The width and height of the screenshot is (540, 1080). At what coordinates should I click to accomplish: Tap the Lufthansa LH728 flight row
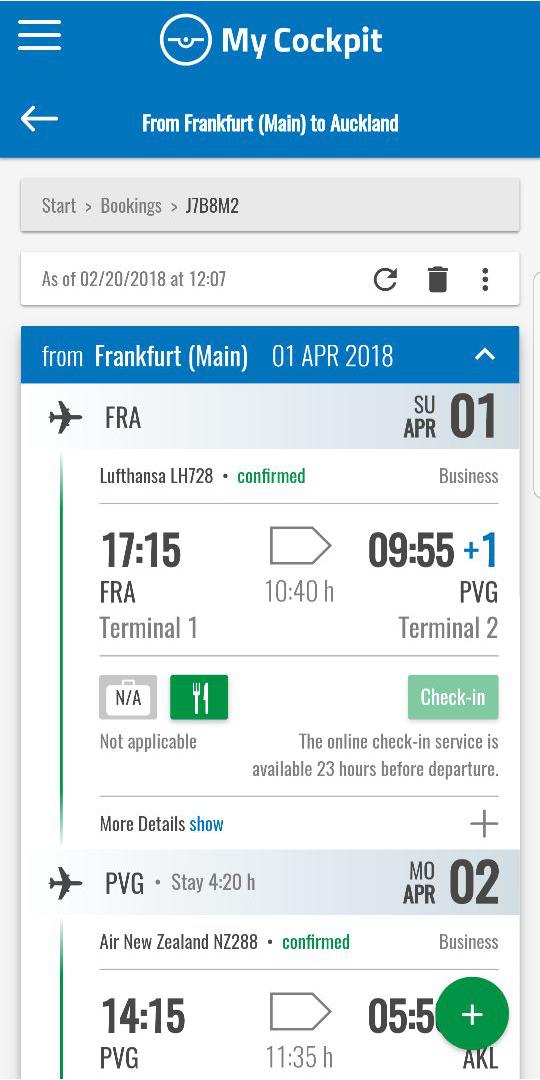[x=299, y=476]
